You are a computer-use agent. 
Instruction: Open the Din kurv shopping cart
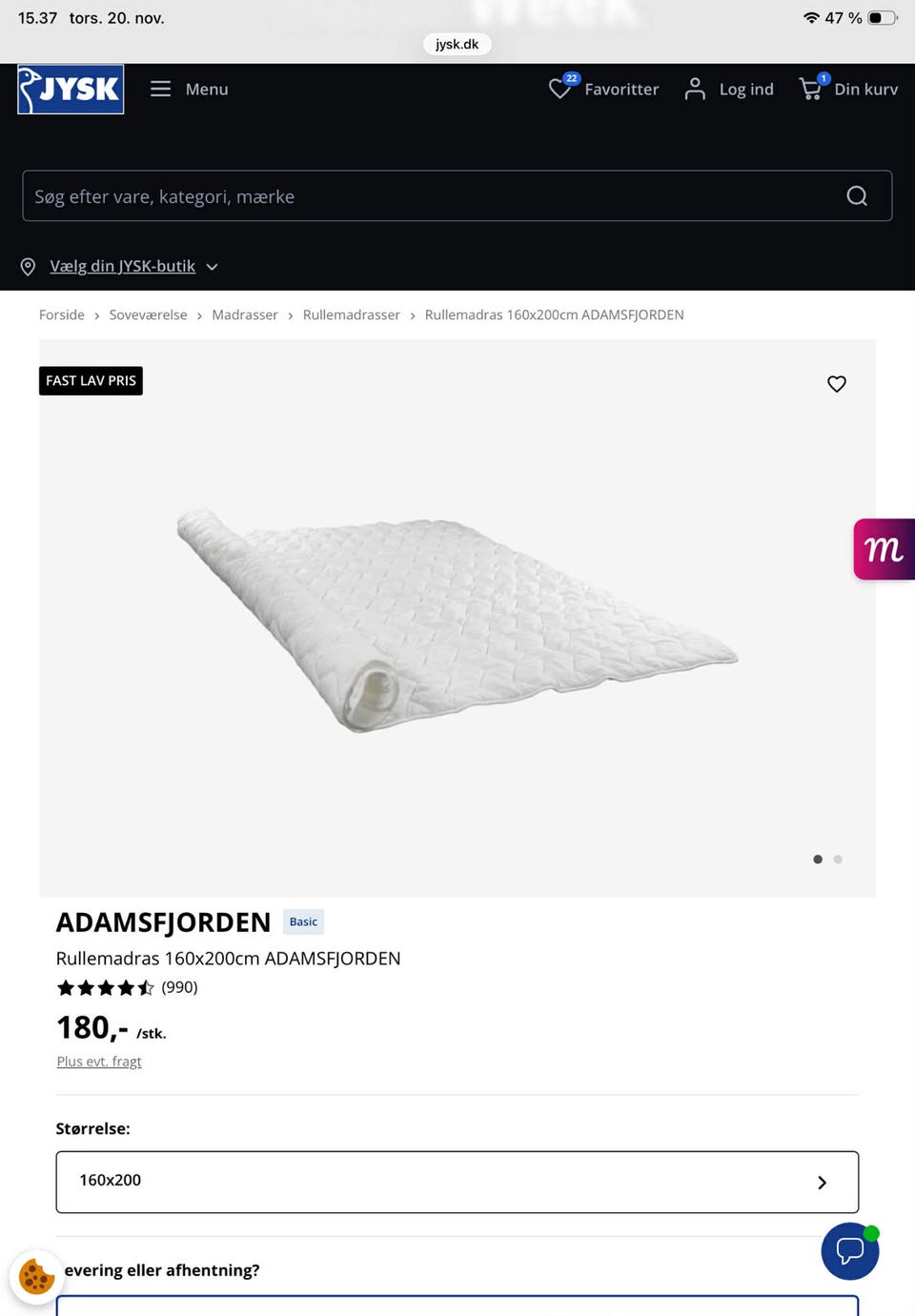[811, 89]
